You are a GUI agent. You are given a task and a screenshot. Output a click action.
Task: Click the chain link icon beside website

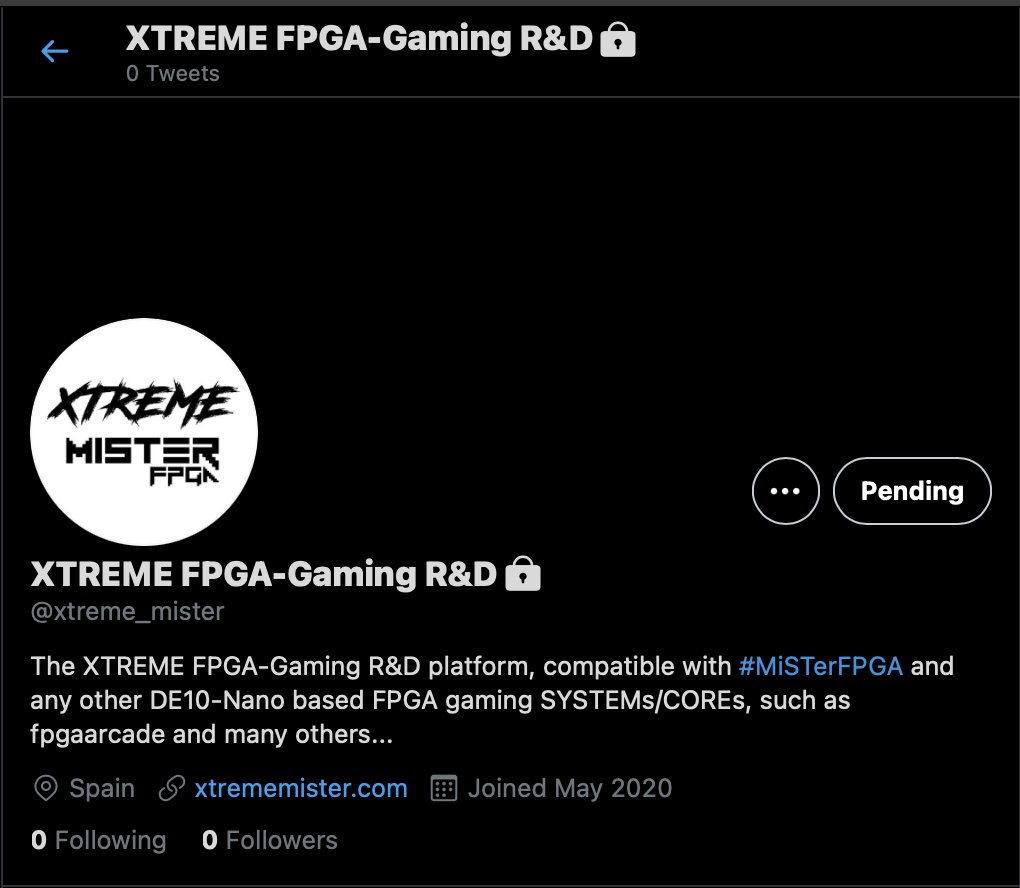tap(172, 788)
